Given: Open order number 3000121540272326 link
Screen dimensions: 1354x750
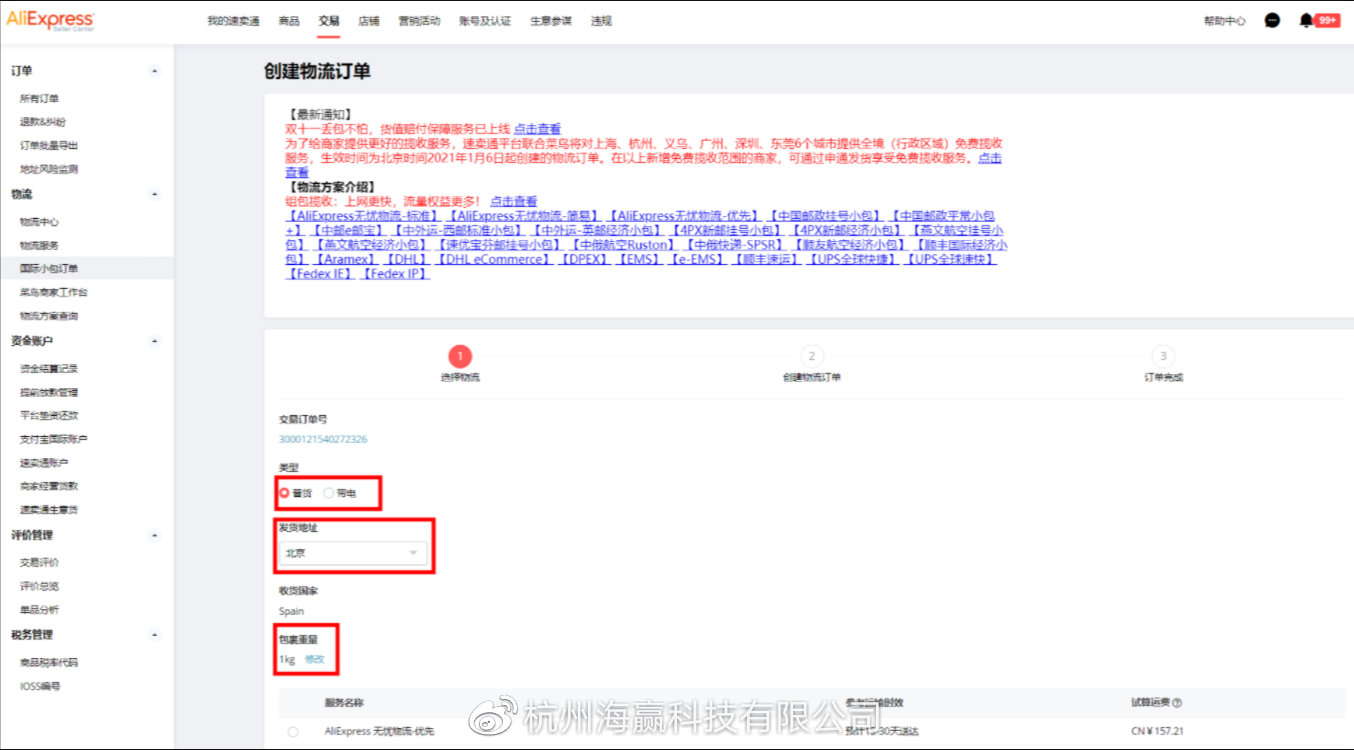Looking at the screenshot, I should 323,439.
